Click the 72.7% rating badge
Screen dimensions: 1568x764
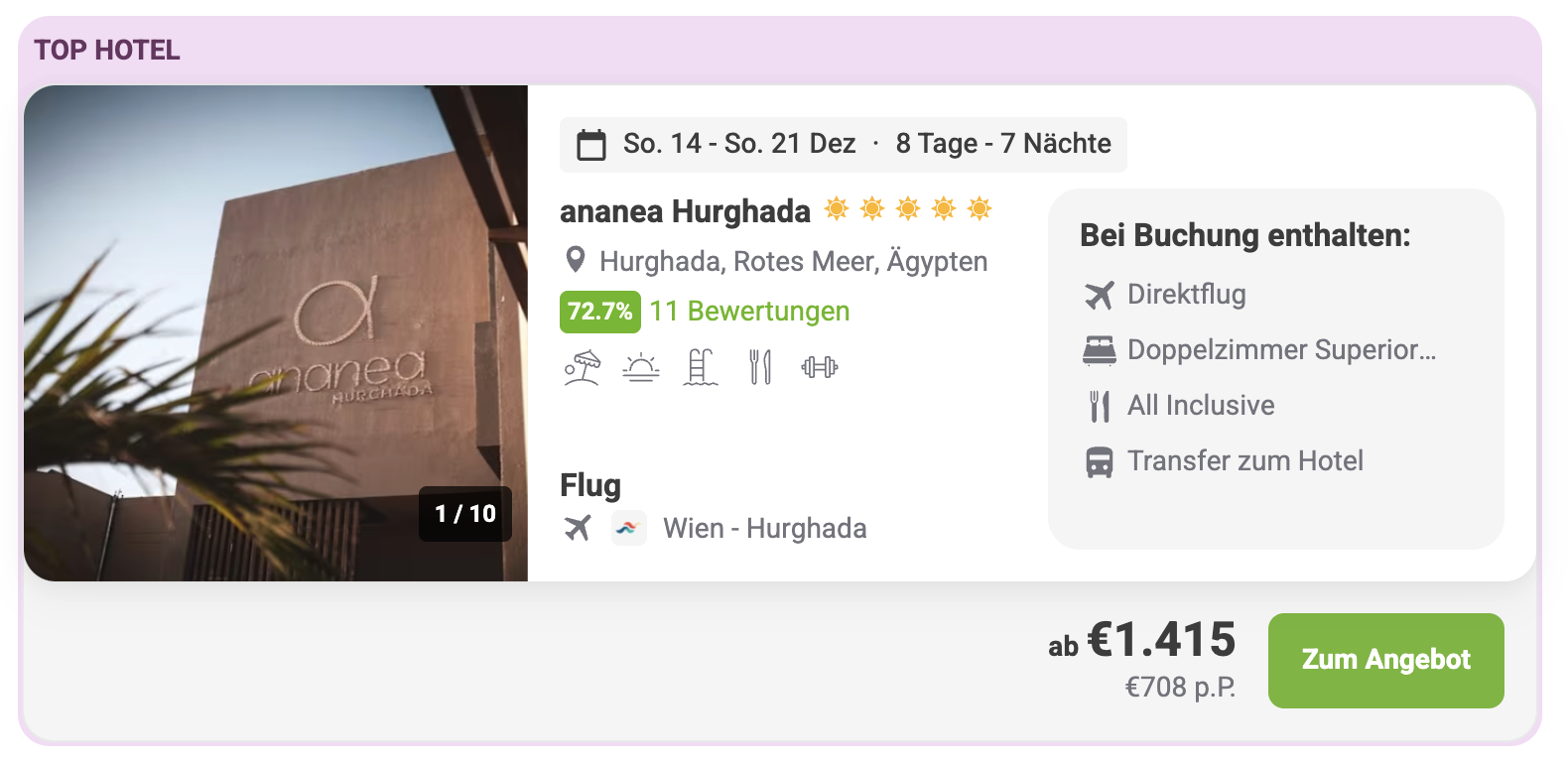[x=600, y=312]
